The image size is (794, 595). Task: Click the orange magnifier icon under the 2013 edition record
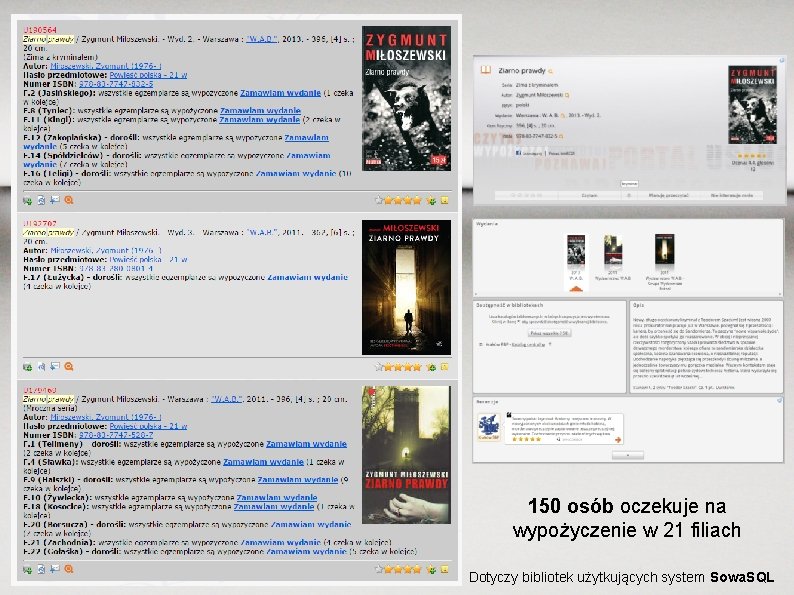click(x=69, y=200)
